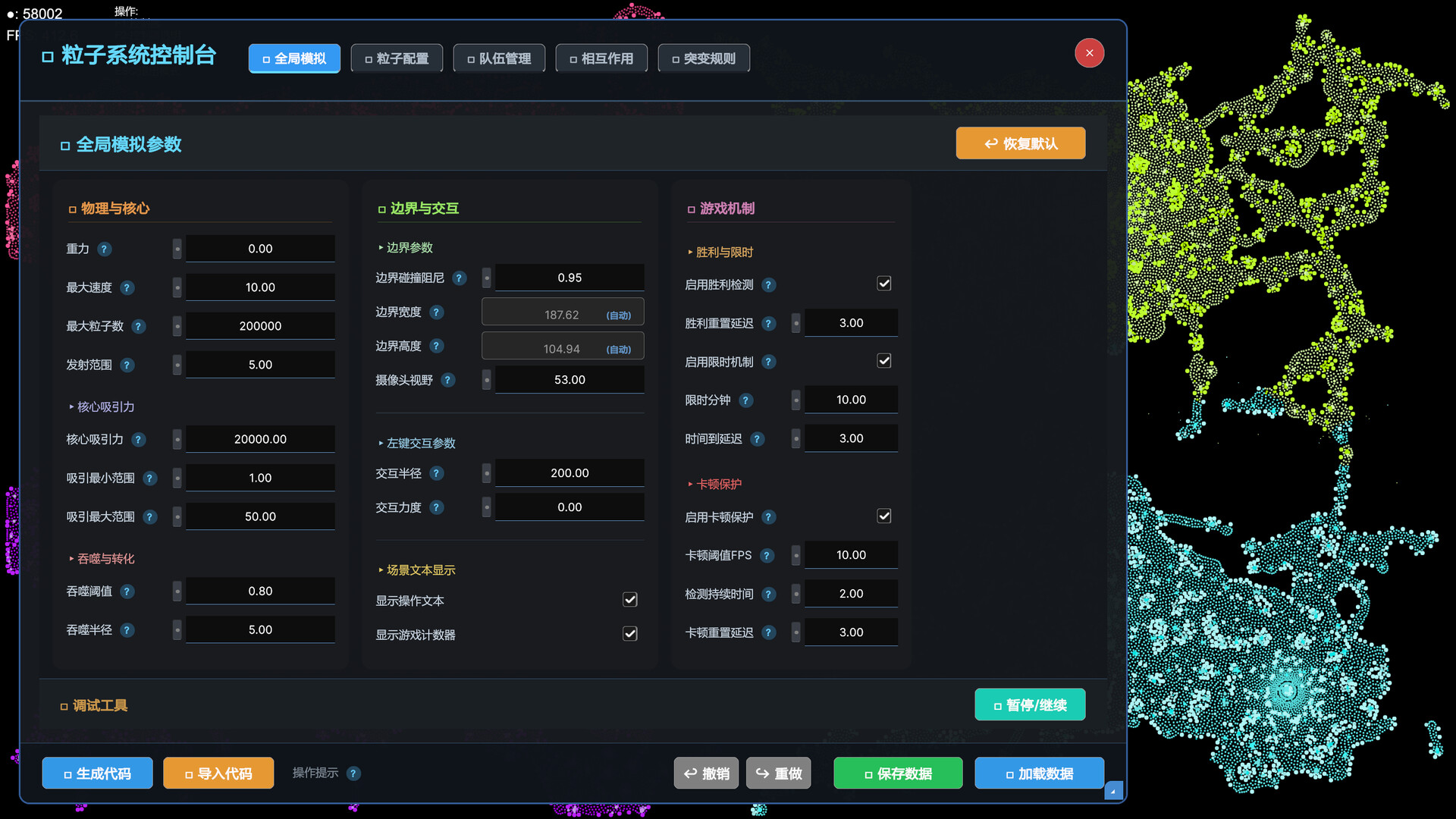
Task: Uncheck 启用胜利检测
Action: coord(883,283)
